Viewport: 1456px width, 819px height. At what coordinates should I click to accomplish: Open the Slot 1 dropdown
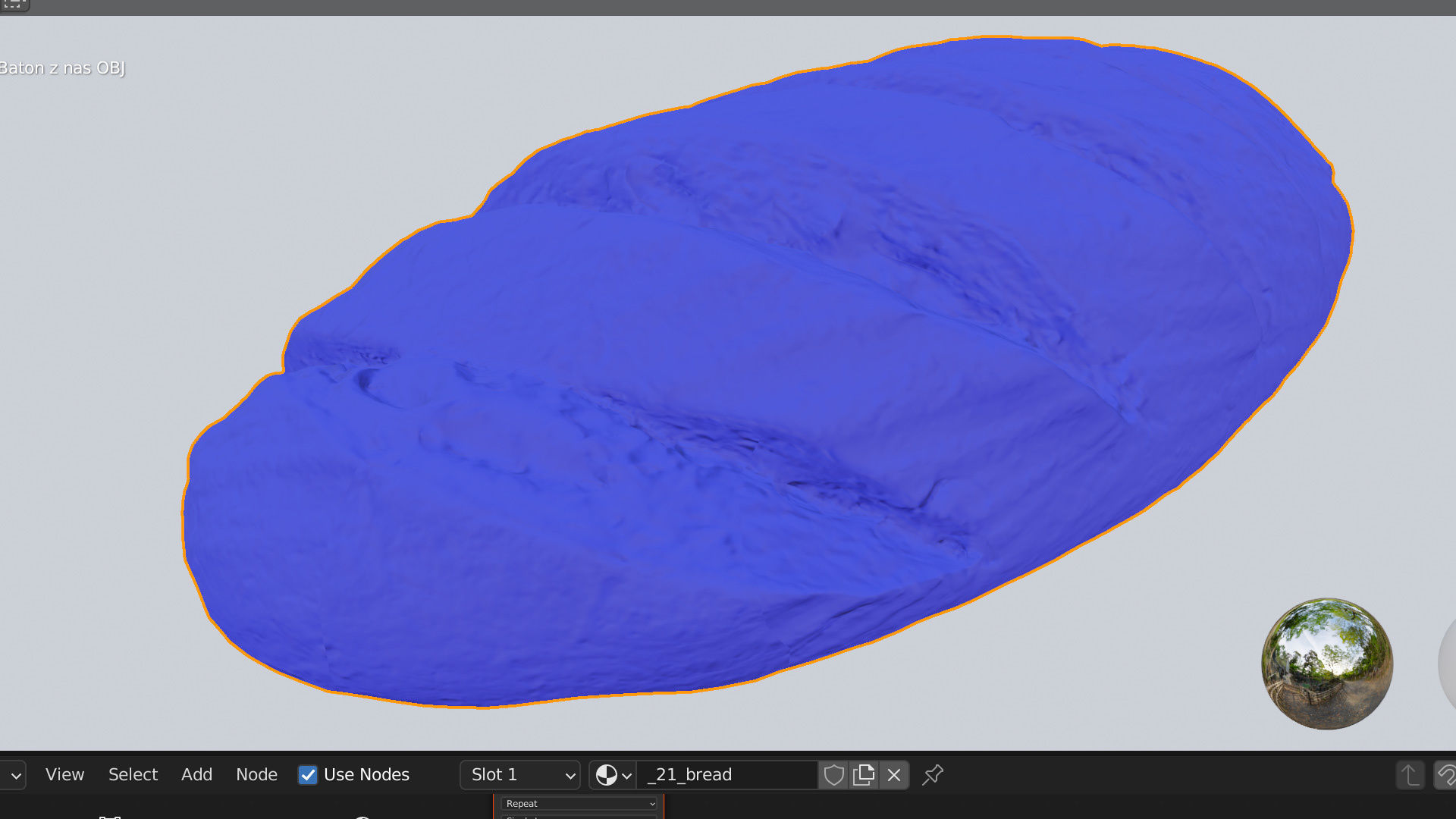(x=520, y=775)
